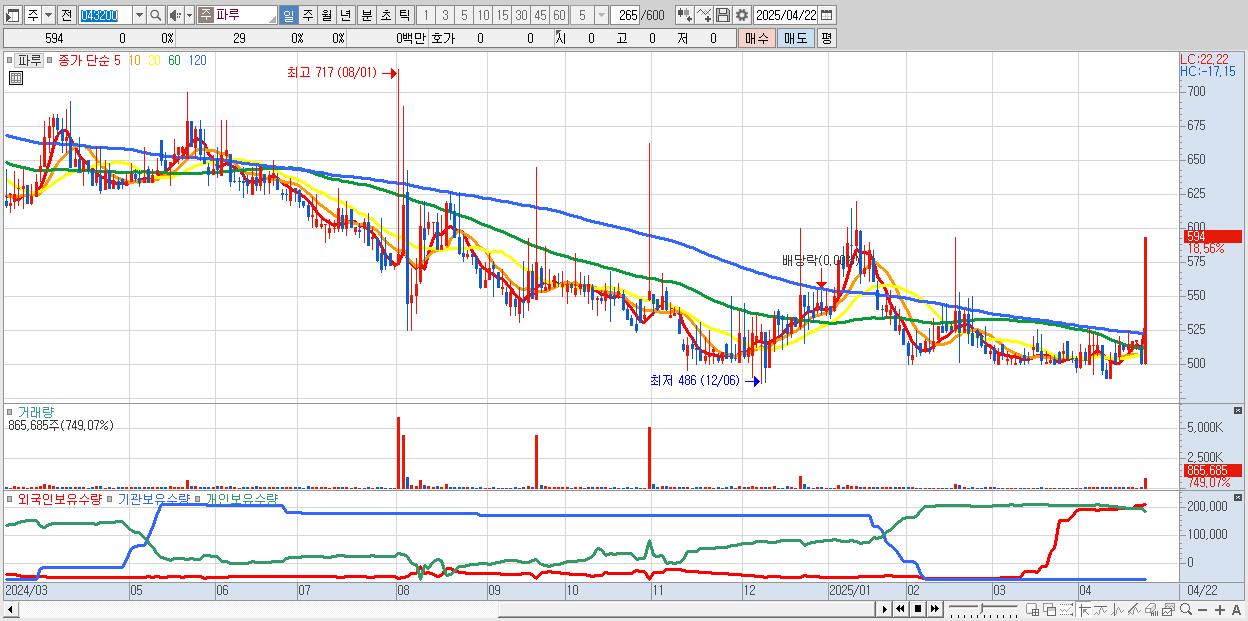Click the 주 badge before stock name

click(205, 15)
